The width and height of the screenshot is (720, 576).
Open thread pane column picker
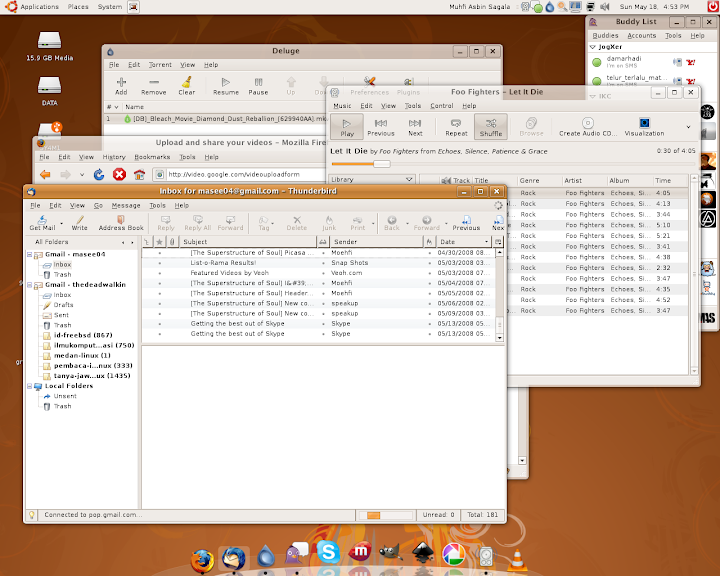[498, 242]
